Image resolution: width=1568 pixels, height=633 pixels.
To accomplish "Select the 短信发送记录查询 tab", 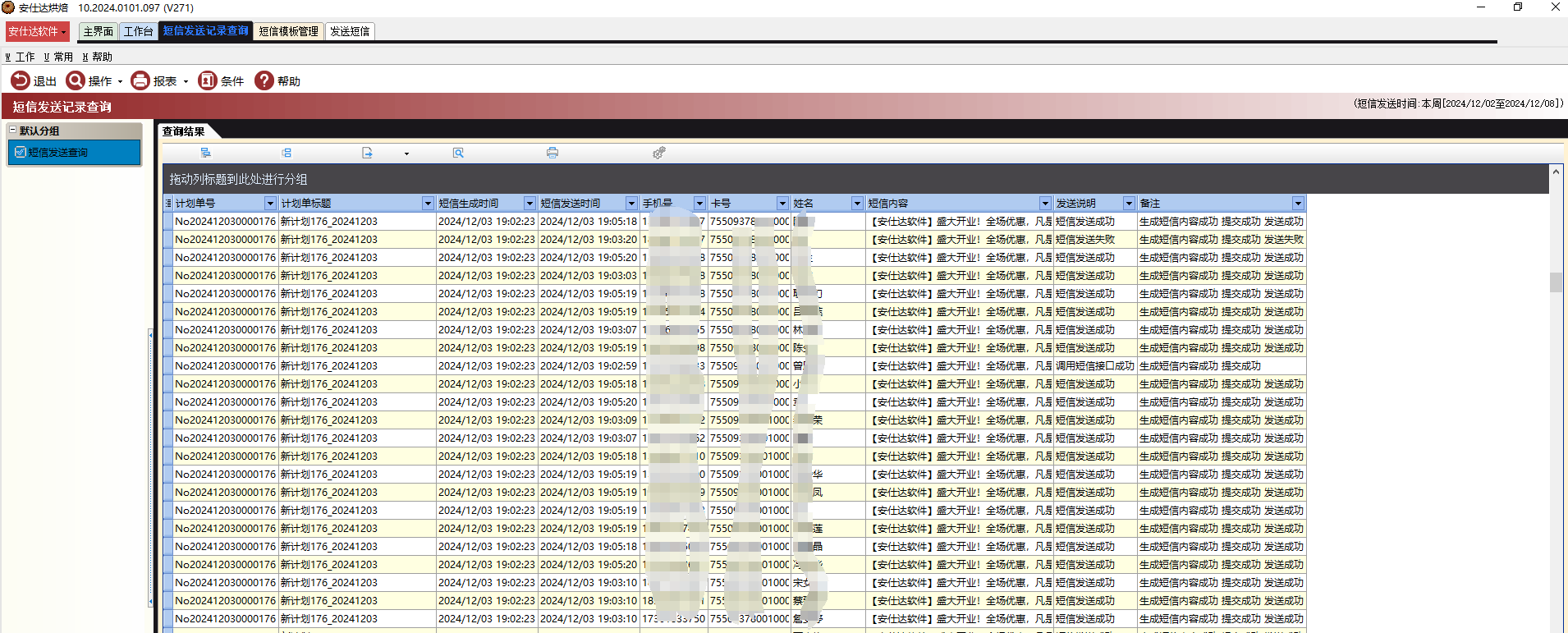I will point(205,31).
